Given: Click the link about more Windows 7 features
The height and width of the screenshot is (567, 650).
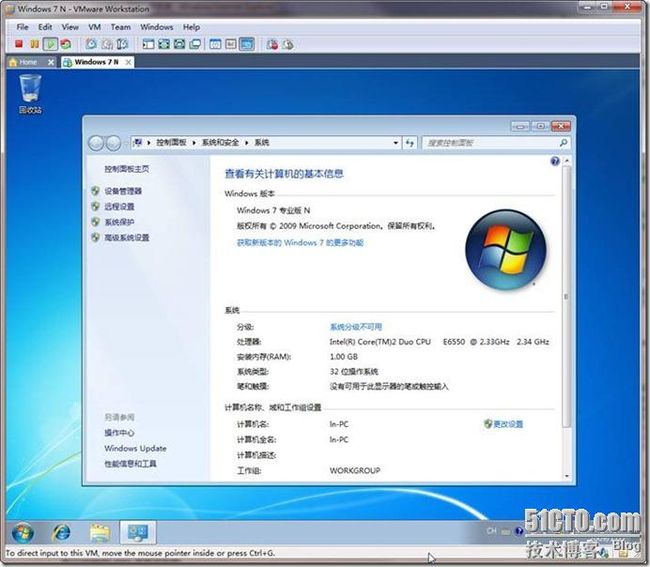Looking at the screenshot, I should pyautogui.click(x=300, y=242).
